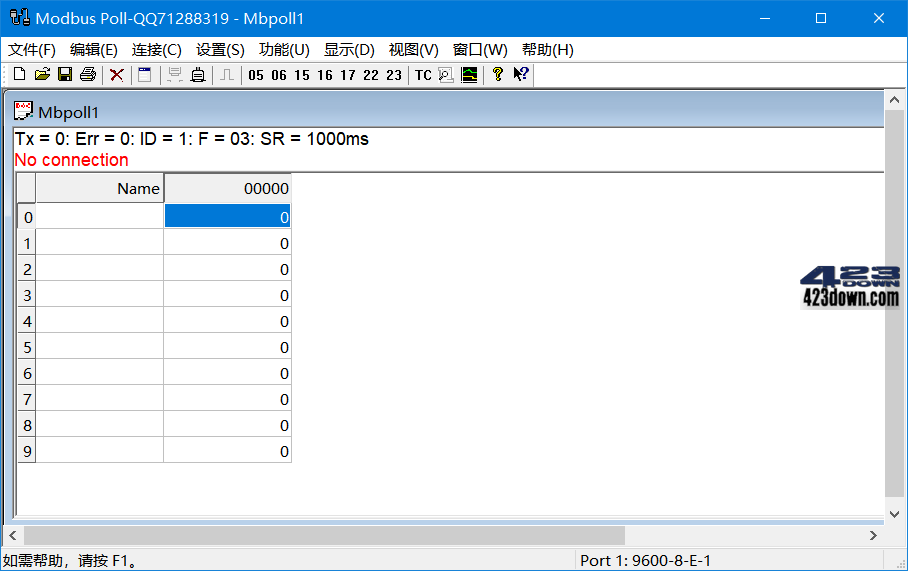Click the 00000 column header

pyautogui.click(x=228, y=188)
